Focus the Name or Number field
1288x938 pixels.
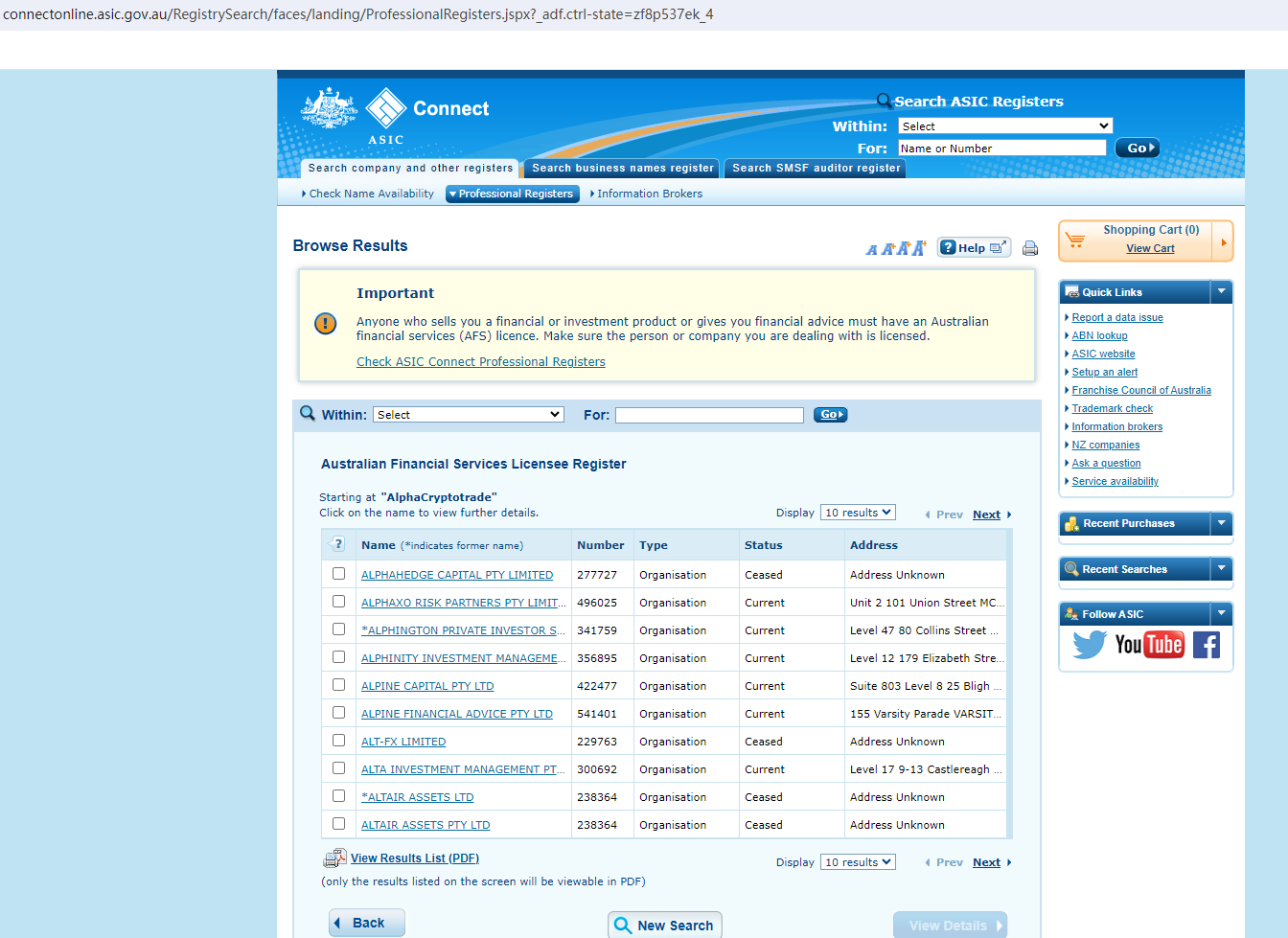pyautogui.click(x=1002, y=148)
